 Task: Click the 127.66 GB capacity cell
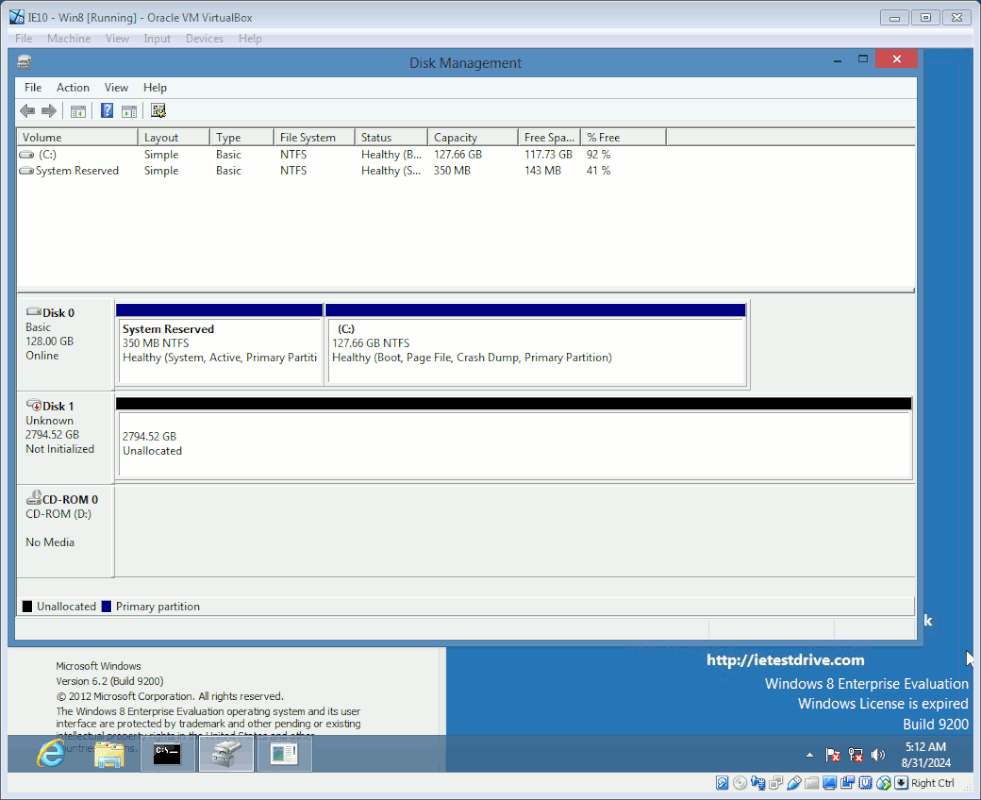tap(458, 154)
